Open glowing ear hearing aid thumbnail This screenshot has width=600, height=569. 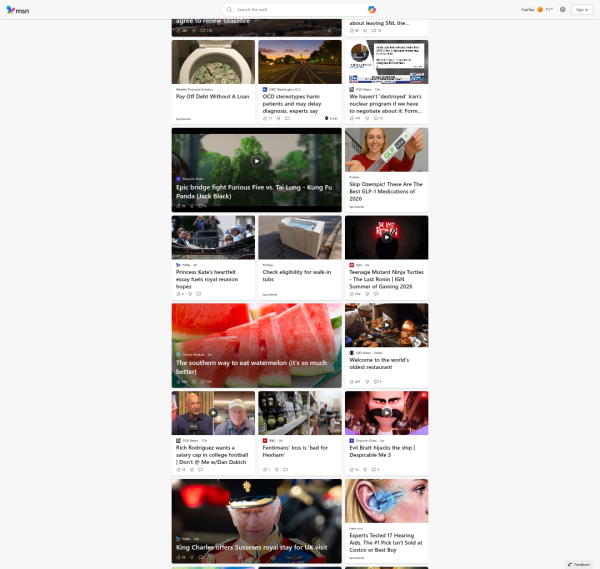(x=386, y=501)
